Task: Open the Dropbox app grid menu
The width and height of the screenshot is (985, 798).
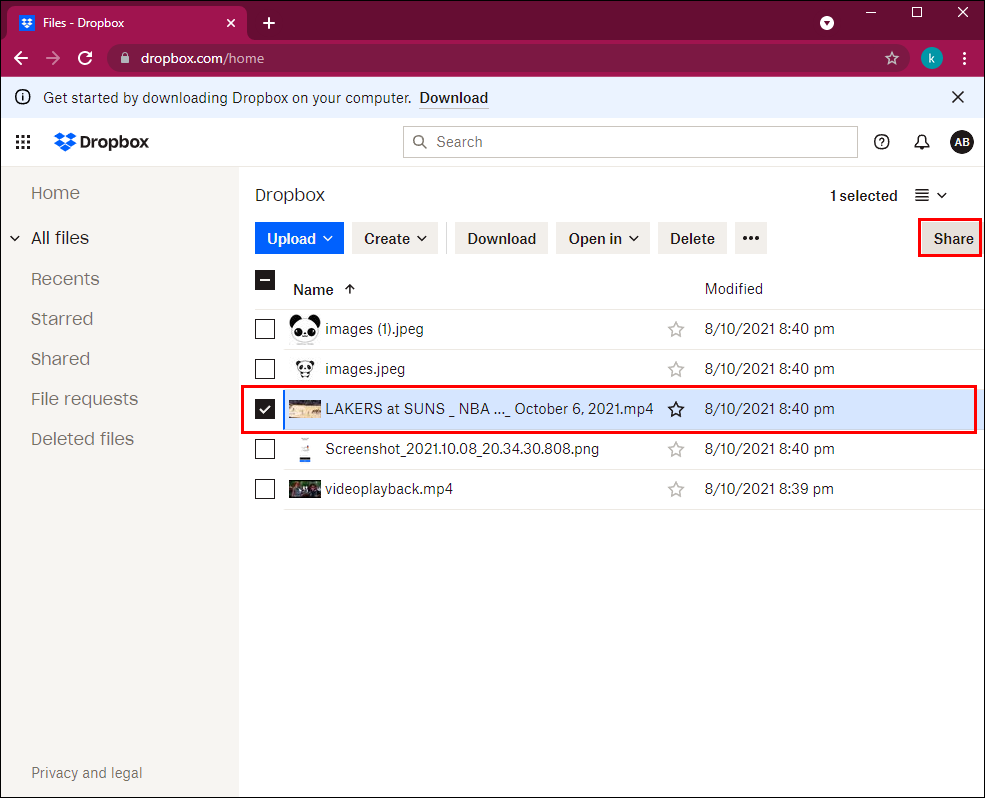Action: click(x=23, y=142)
